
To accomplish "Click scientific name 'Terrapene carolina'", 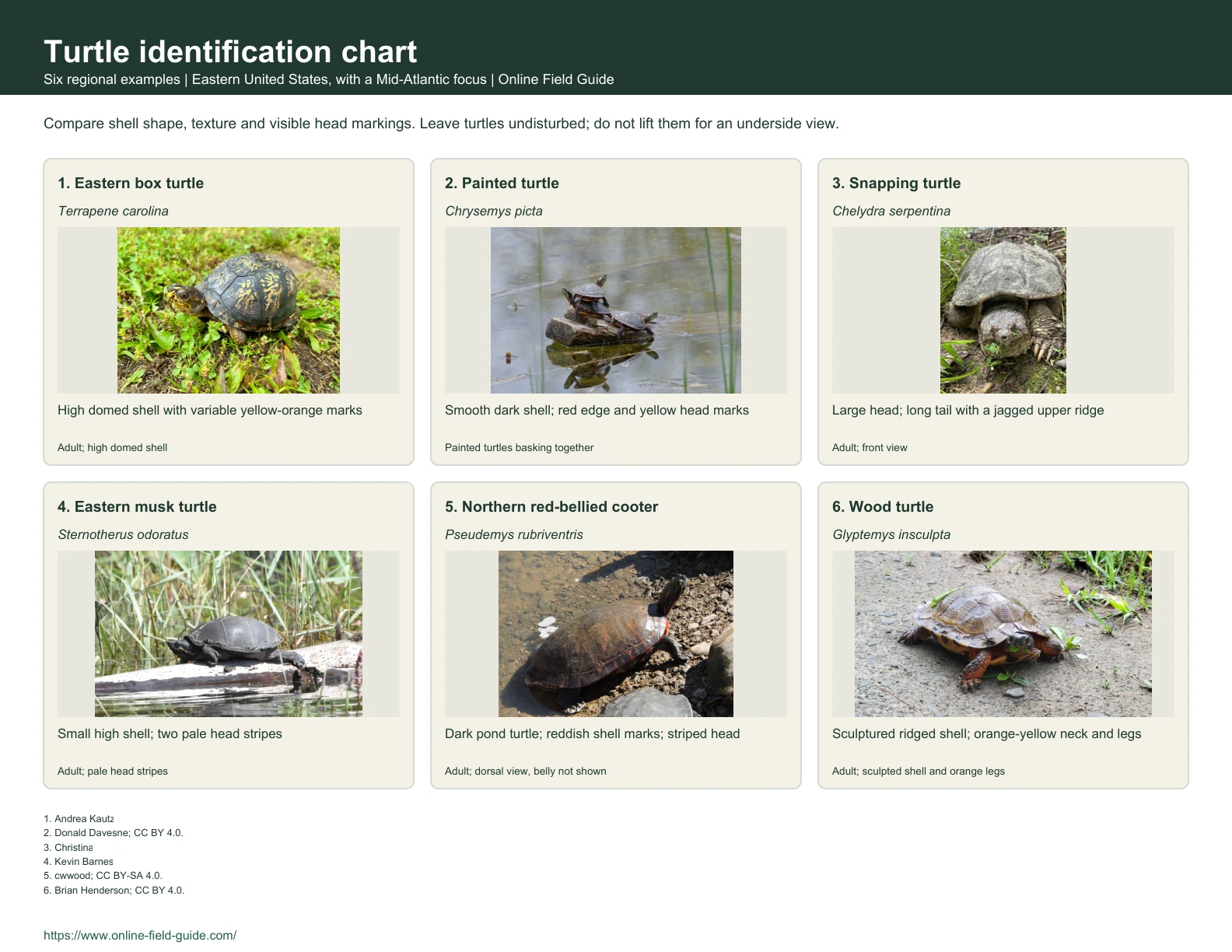I will pos(113,211).
